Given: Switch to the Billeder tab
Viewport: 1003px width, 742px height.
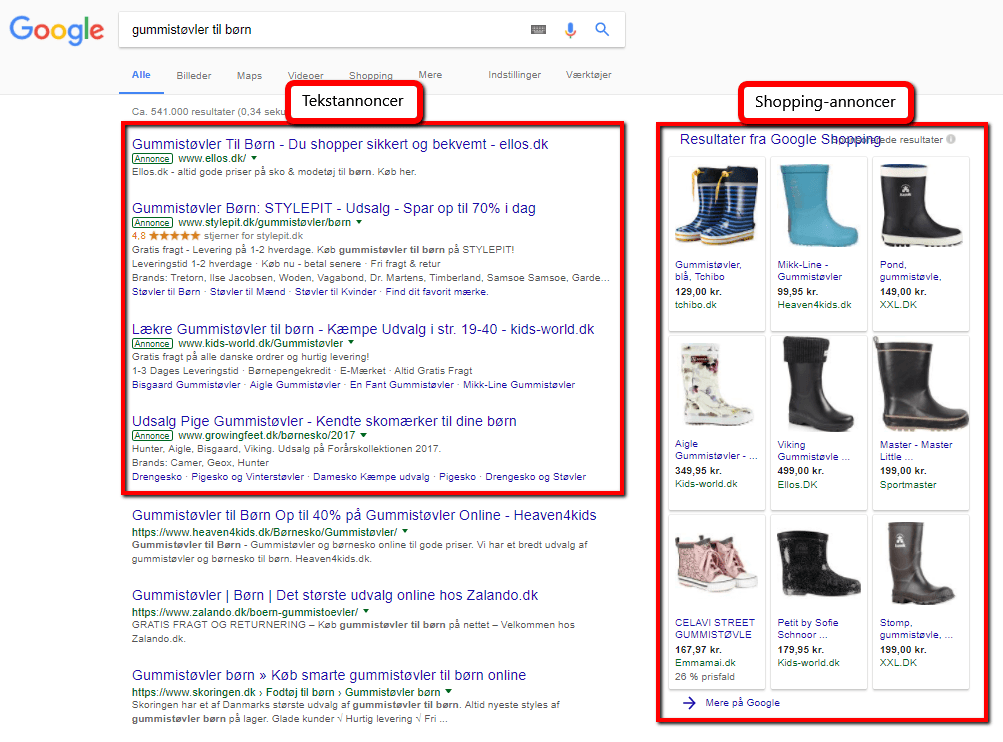Looking at the screenshot, I should pos(194,75).
